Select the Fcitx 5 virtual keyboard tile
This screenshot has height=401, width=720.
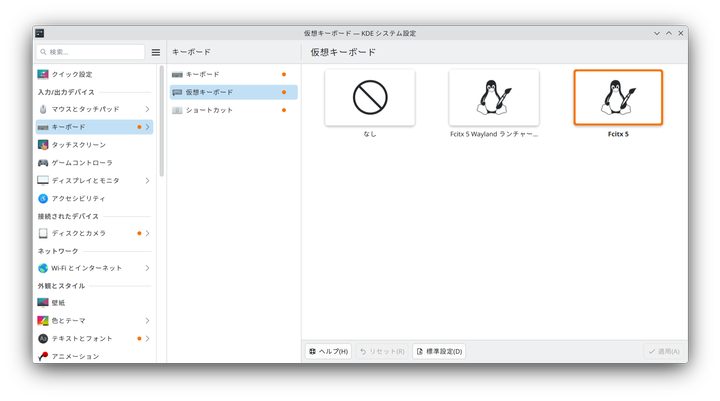(618, 98)
